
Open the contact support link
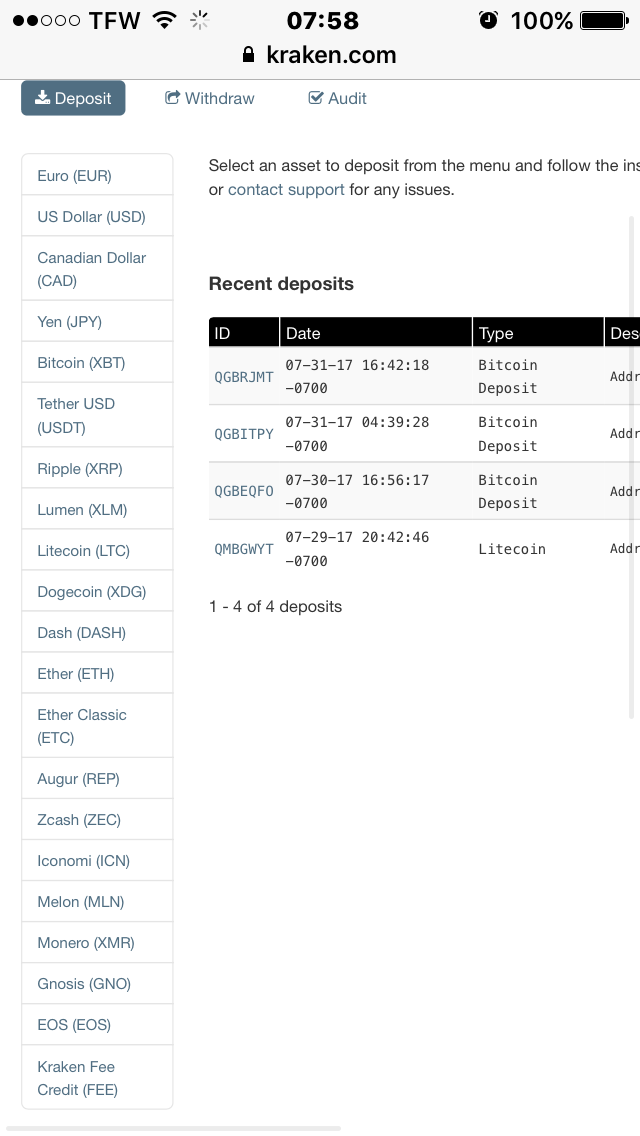click(x=286, y=189)
